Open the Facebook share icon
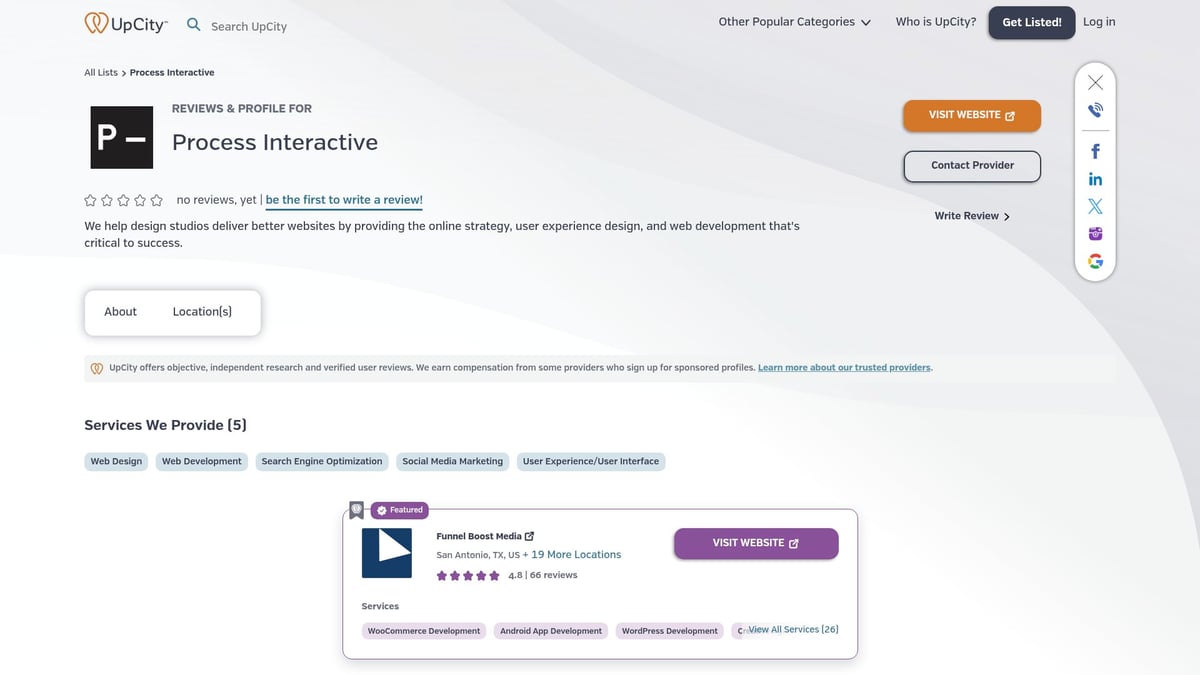The width and height of the screenshot is (1200, 675). [1095, 150]
